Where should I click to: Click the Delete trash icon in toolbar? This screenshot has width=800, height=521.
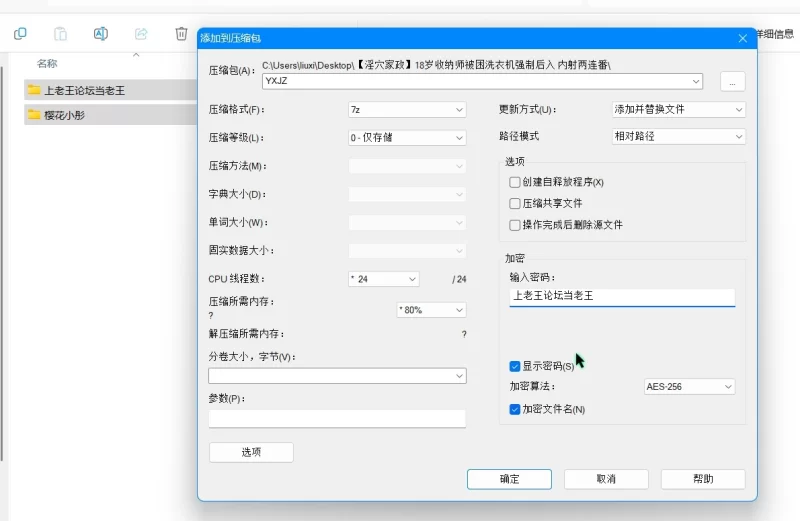(x=181, y=34)
